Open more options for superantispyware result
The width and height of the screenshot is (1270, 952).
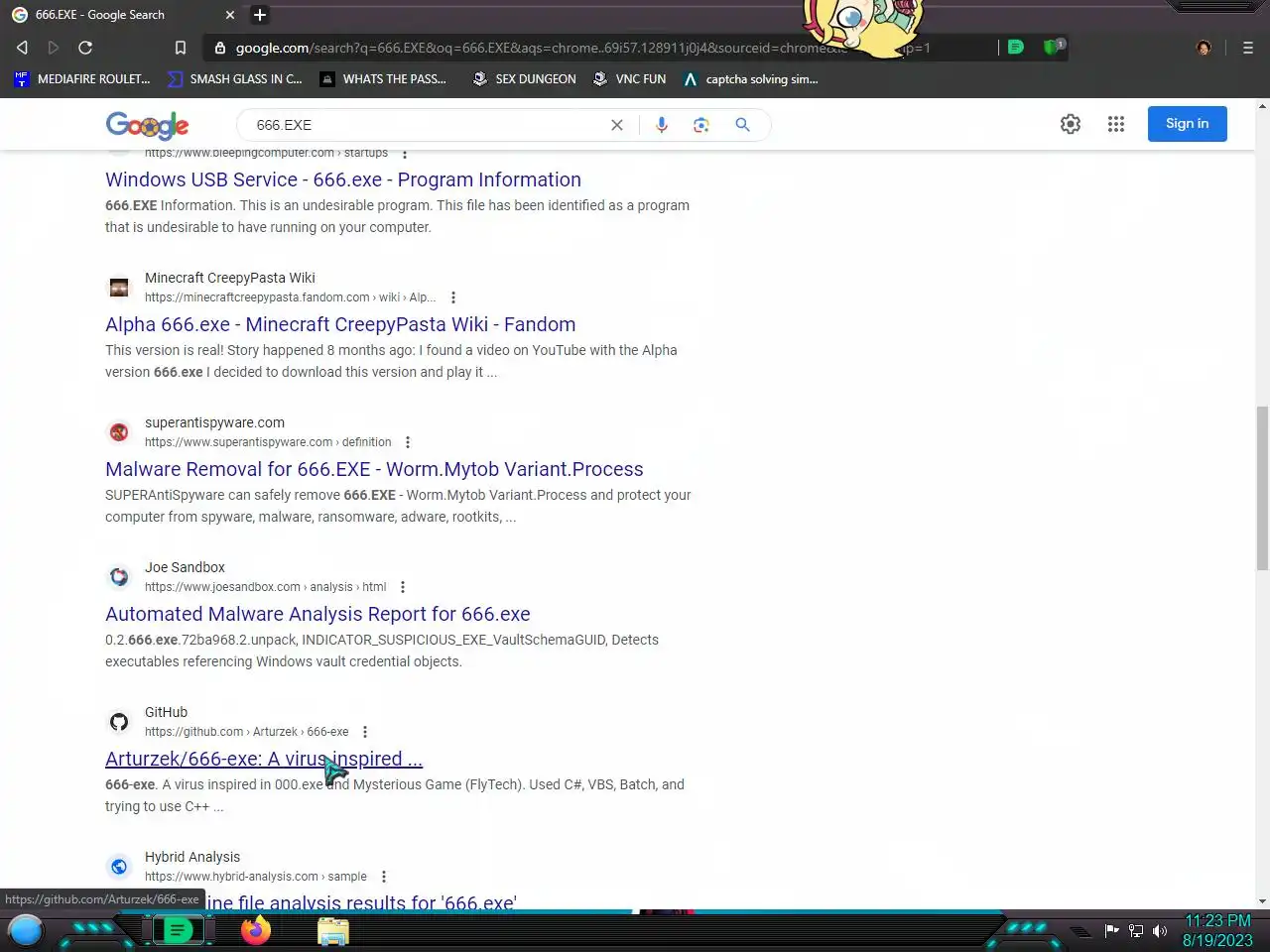pos(408,442)
